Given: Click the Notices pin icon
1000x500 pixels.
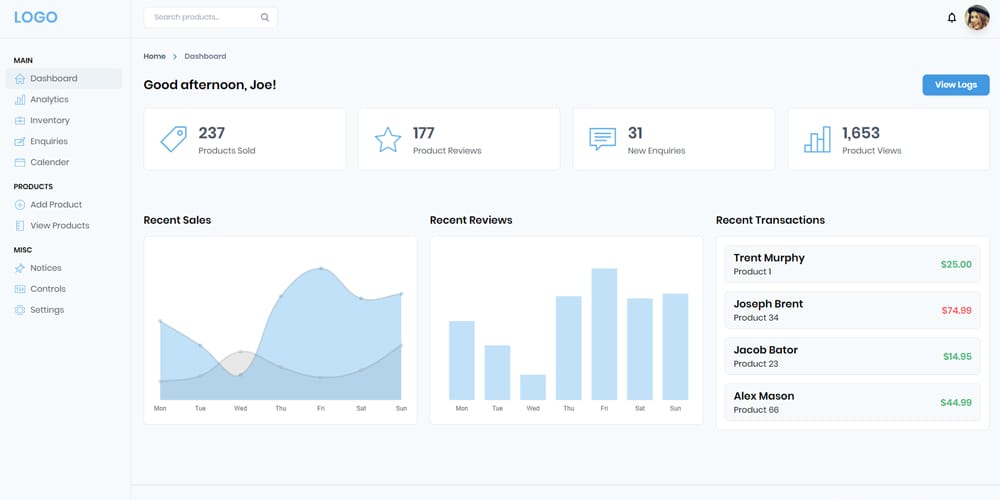Looking at the screenshot, I should click(x=20, y=268).
